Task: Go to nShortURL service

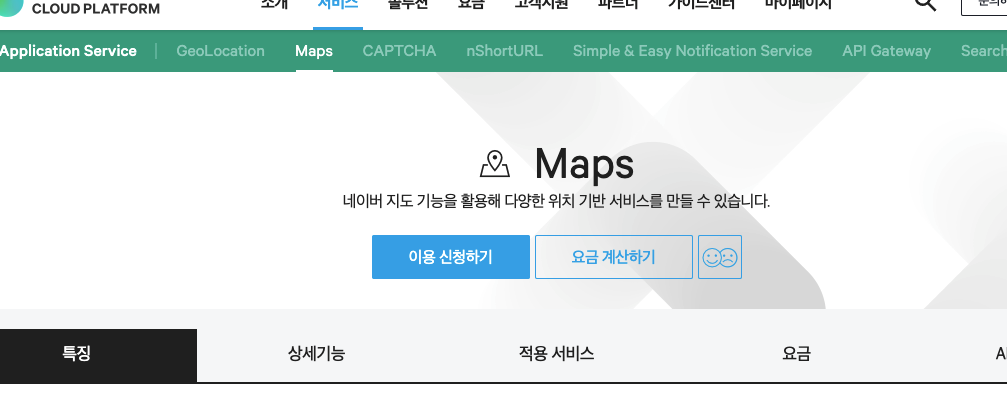Action: click(x=505, y=51)
